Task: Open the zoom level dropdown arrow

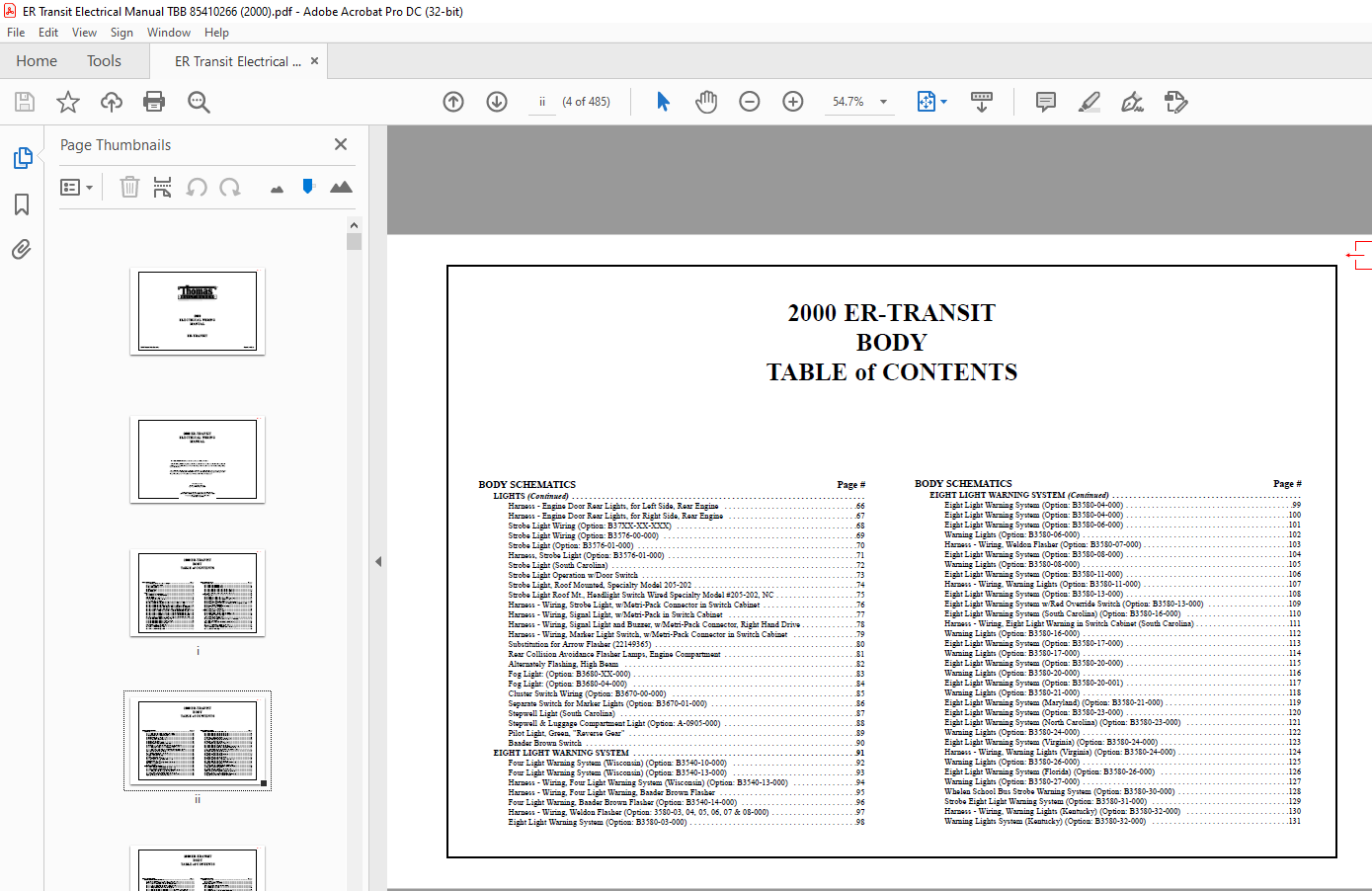Action: pyautogui.click(x=883, y=102)
